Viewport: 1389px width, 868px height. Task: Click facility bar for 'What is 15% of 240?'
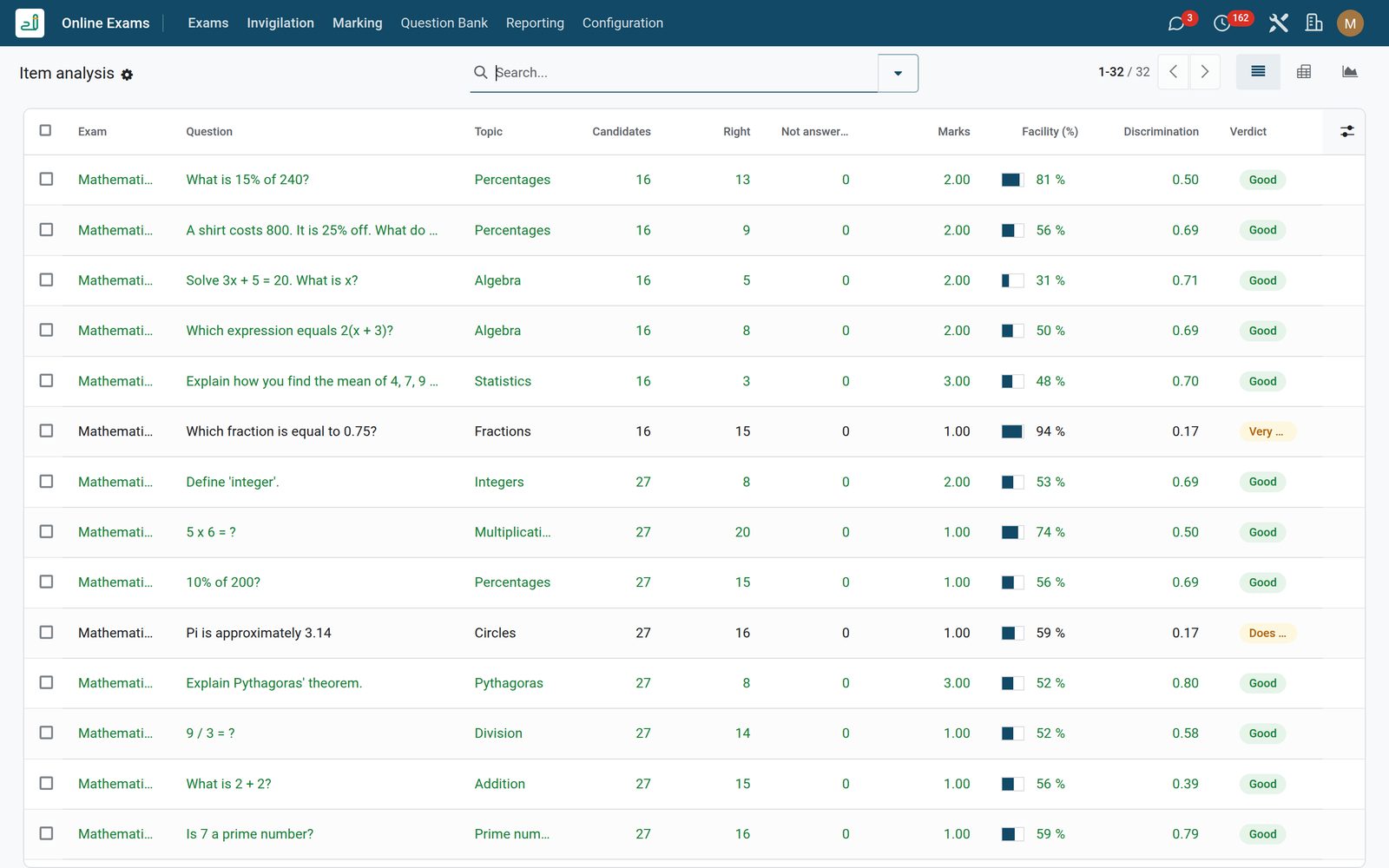pos(1012,180)
